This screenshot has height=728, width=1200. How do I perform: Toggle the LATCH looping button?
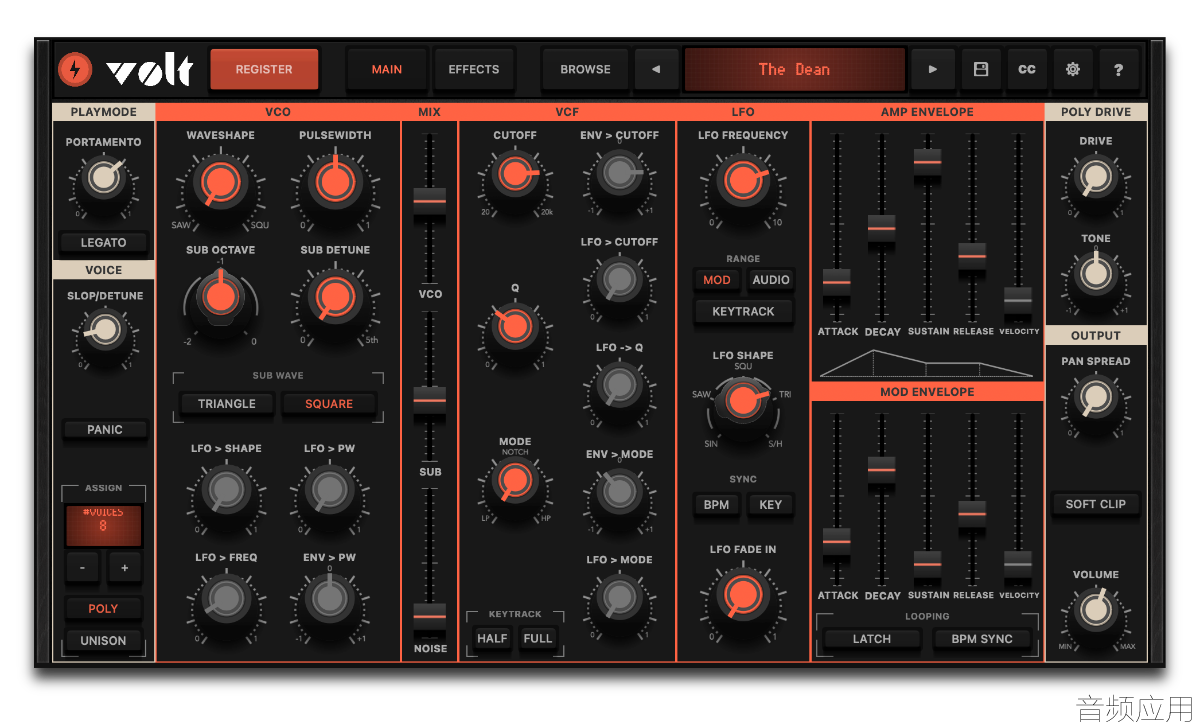[872, 639]
